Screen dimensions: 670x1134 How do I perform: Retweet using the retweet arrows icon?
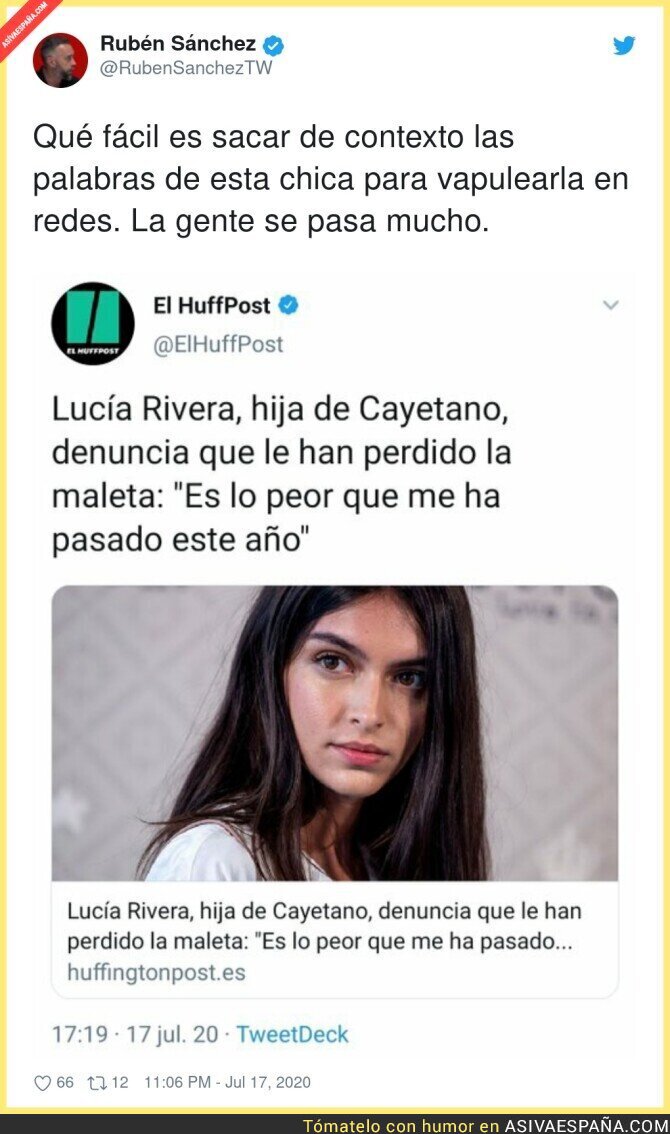click(96, 1083)
